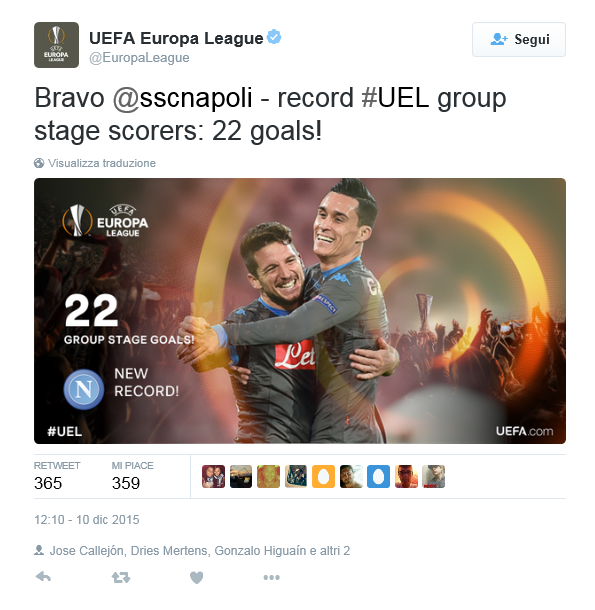Open the UEFA Europa League profile avatar
The height and width of the screenshot is (610, 595).
56,45
